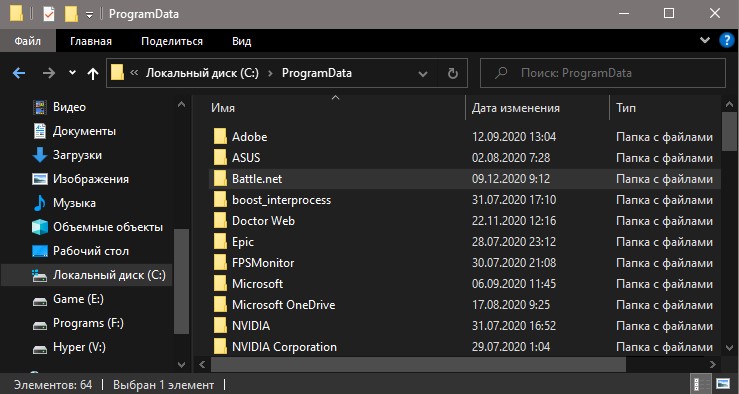Click the date 09.12.2020 9:12
Image resolution: width=739 pixels, height=394 pixels.
pyautogui.click(x=511, y=179)
